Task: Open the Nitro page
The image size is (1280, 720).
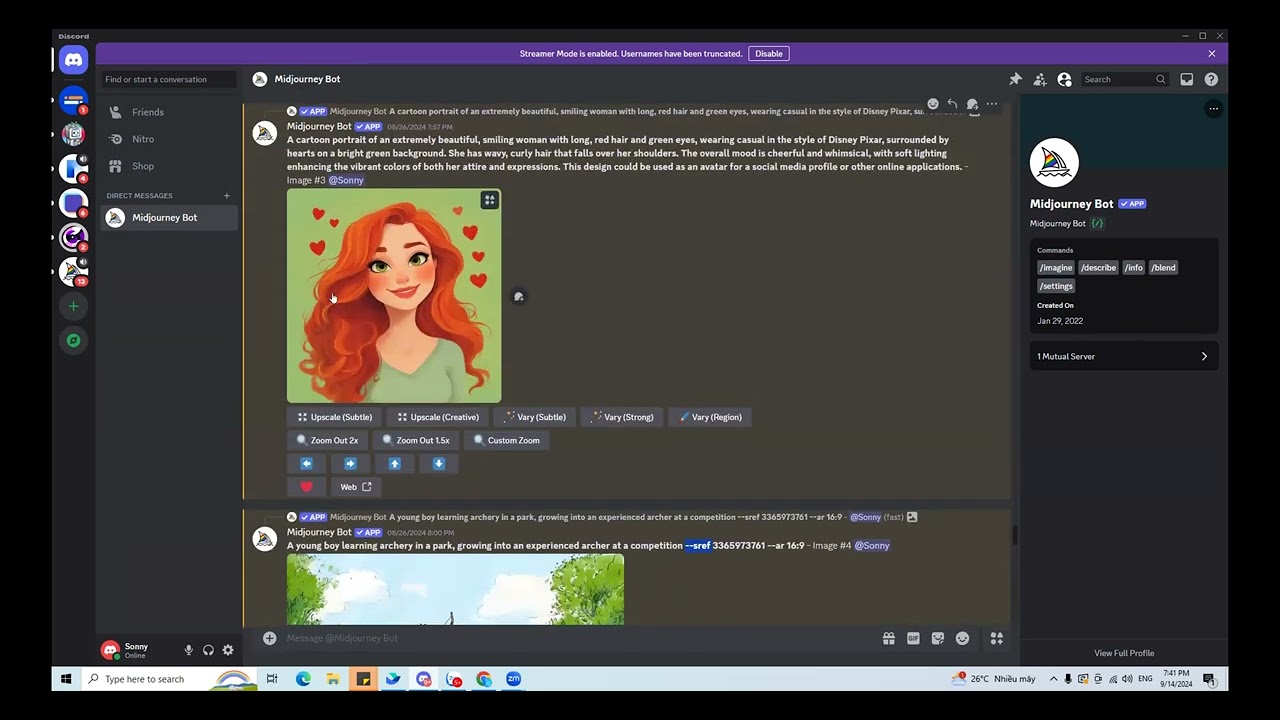Action: pos(168,139)
